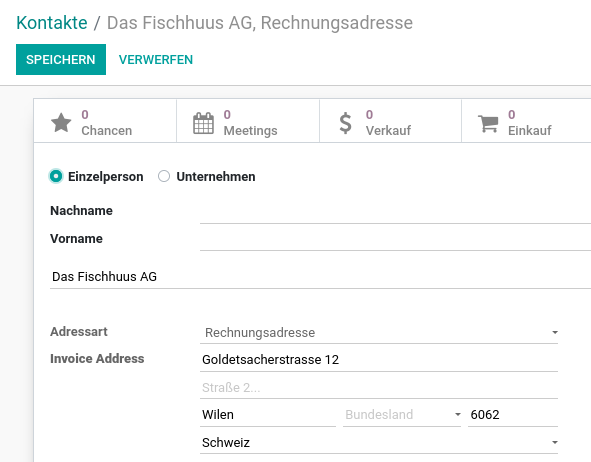Click the star icon for Chancen

[61, 122]
